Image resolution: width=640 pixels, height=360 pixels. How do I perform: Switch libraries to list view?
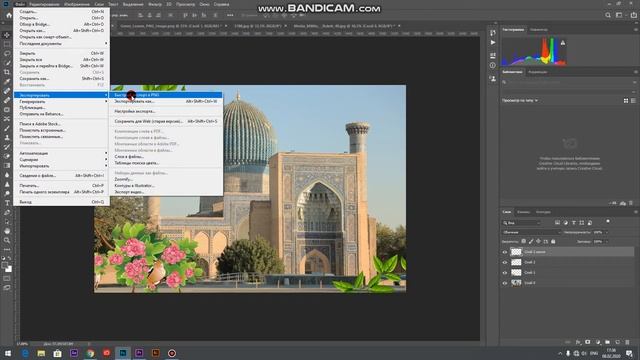click(x=633, y=100)
